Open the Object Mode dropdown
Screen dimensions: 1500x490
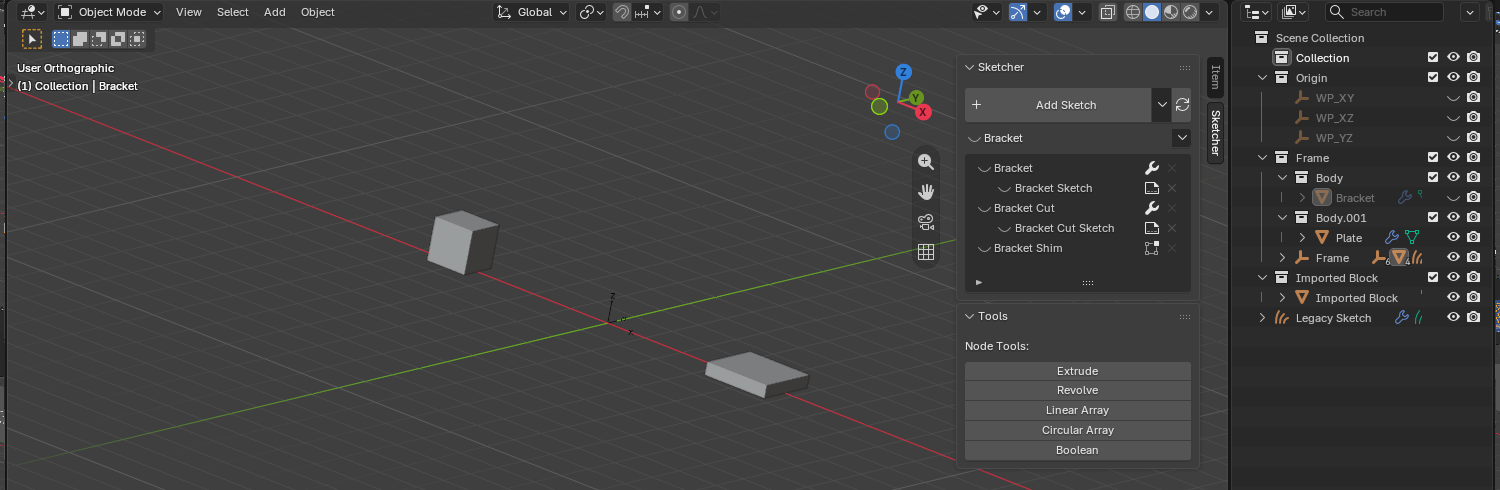tap(109, 12)
